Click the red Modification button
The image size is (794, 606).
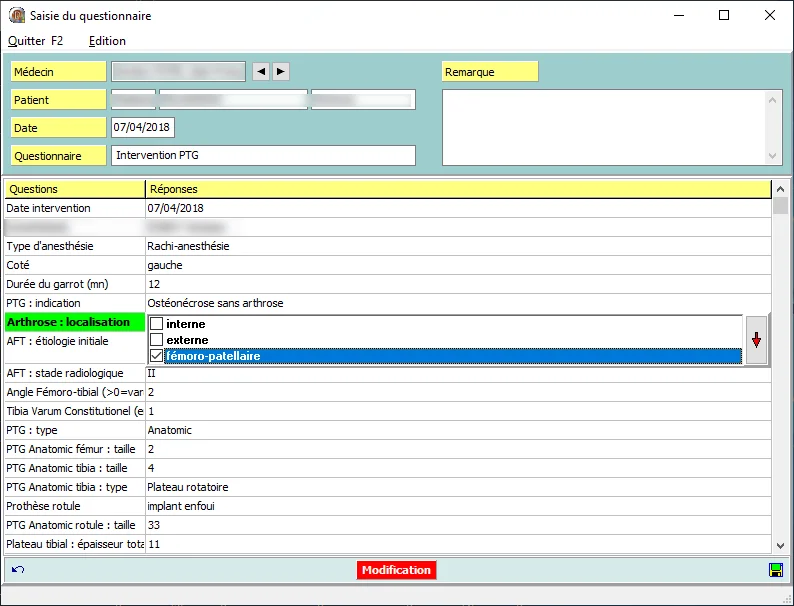tap(396, 570)
